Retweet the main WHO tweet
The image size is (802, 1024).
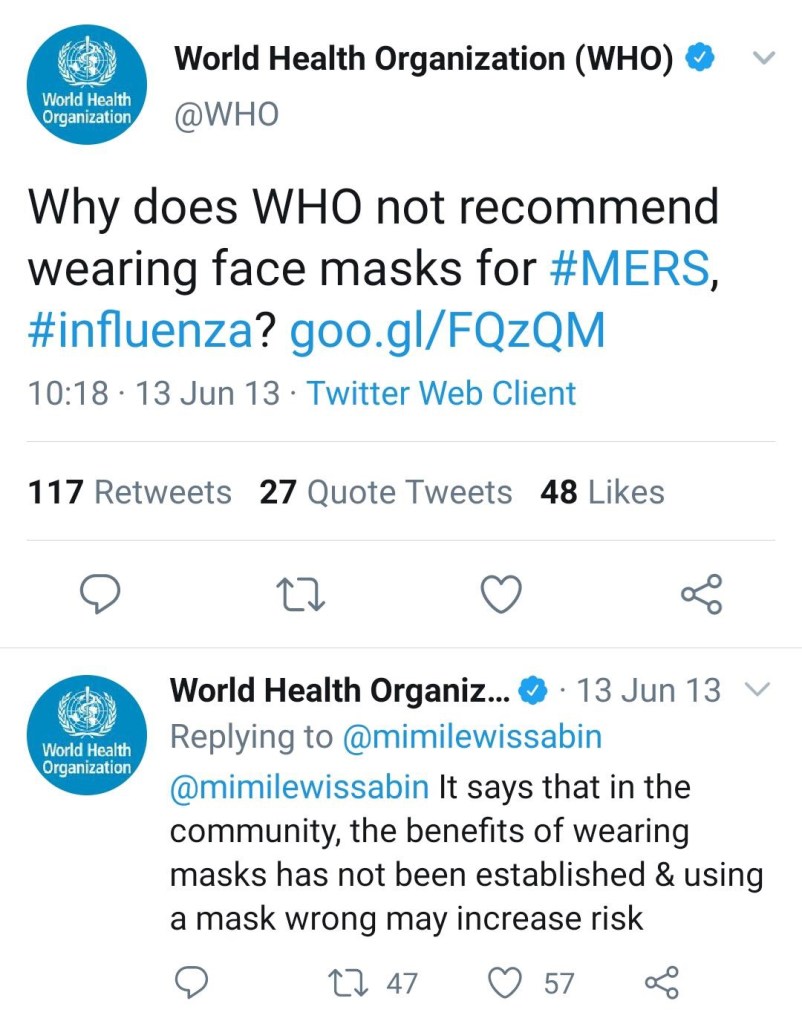300,594
